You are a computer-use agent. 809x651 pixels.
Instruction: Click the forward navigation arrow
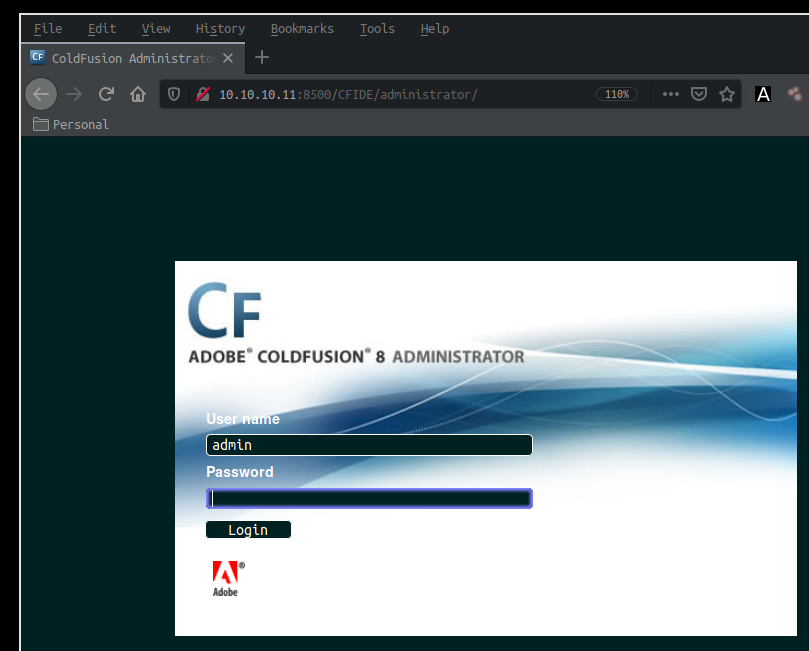point(74,94)
